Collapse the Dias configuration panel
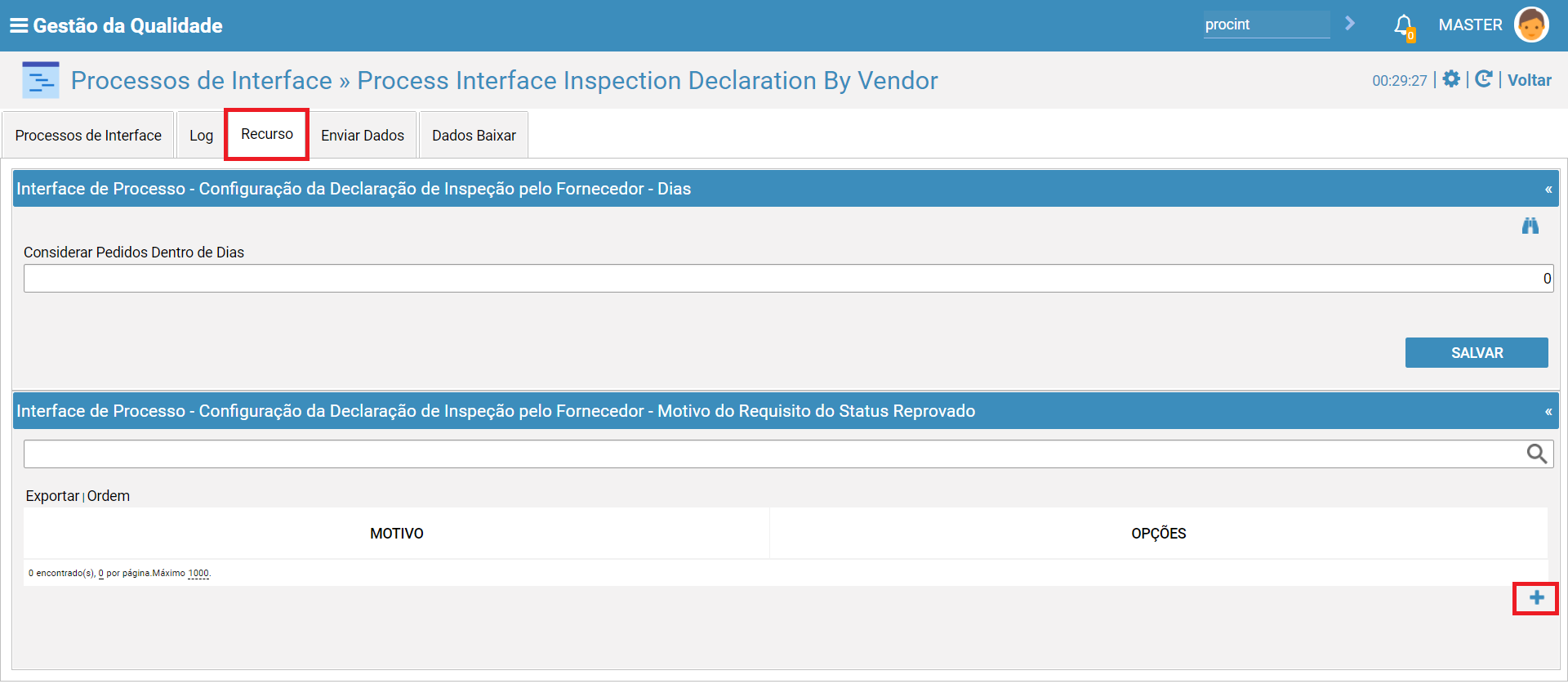The width and height of the screenshot is (1568, 684). [1548, 190]
